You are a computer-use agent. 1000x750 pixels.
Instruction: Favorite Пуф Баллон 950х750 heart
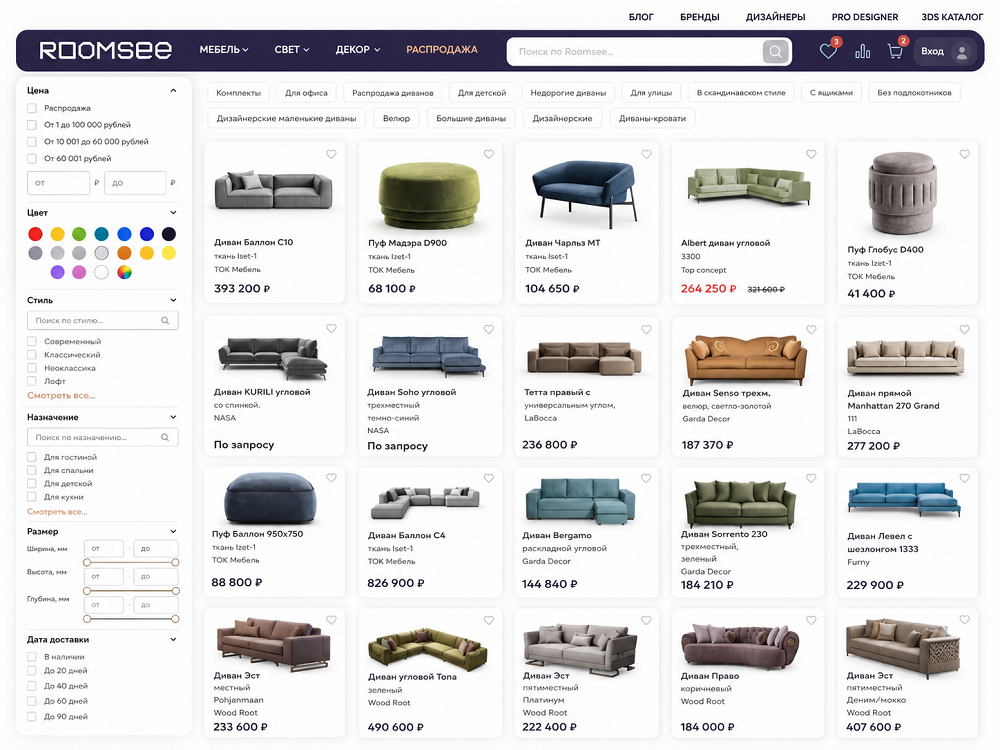(x=331, y=478)
